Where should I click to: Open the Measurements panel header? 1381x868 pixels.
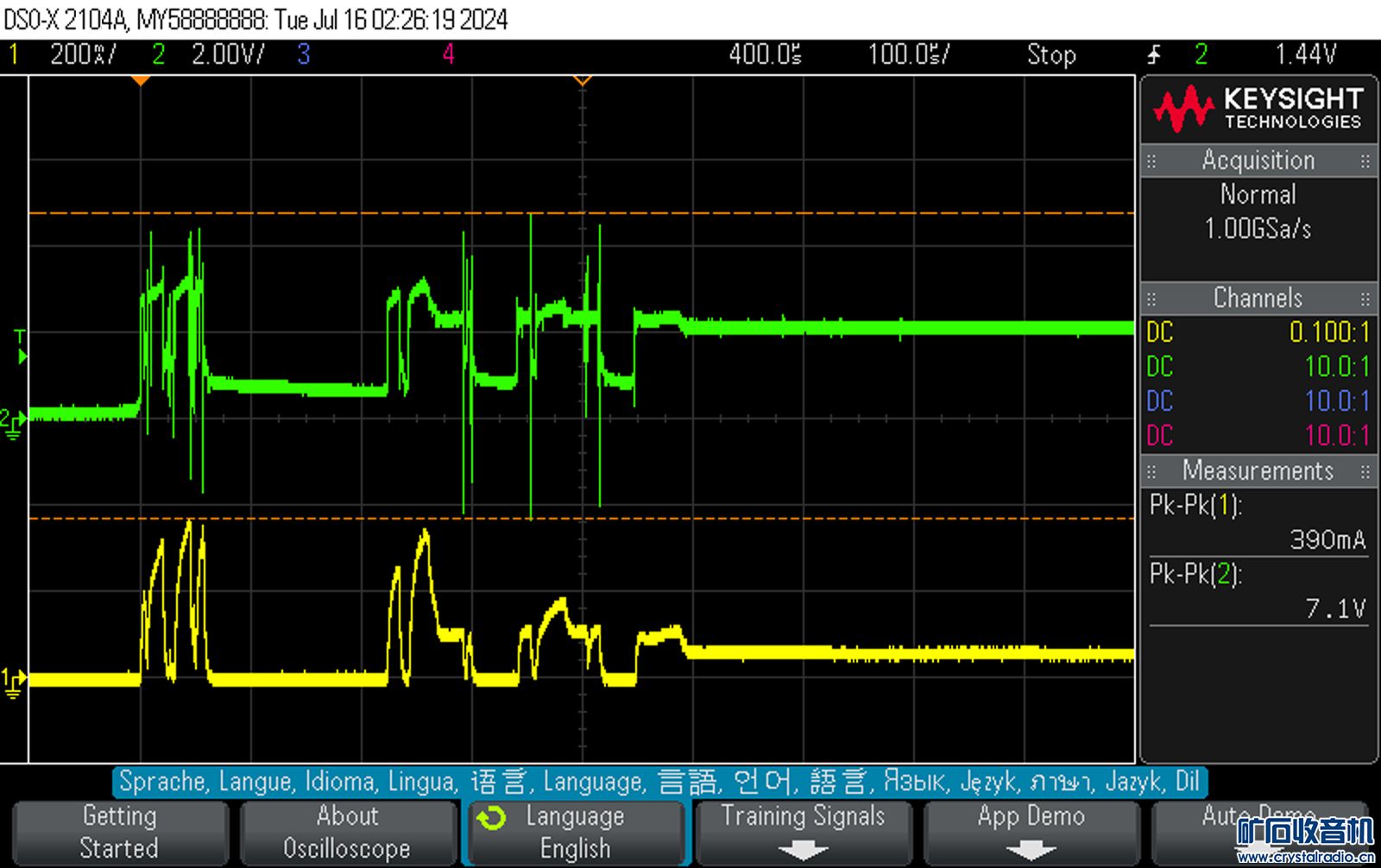click(x=1258, y=471)
